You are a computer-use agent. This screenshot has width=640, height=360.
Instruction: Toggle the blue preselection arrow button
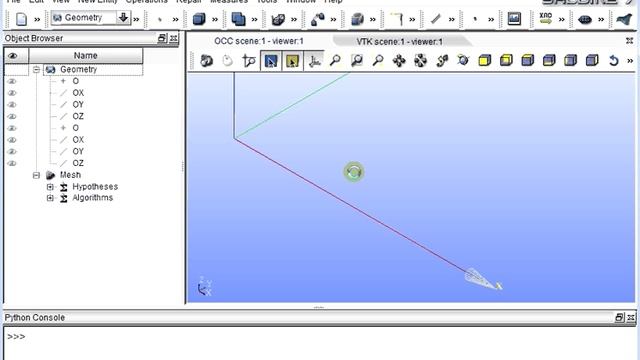tap(271, 61)
